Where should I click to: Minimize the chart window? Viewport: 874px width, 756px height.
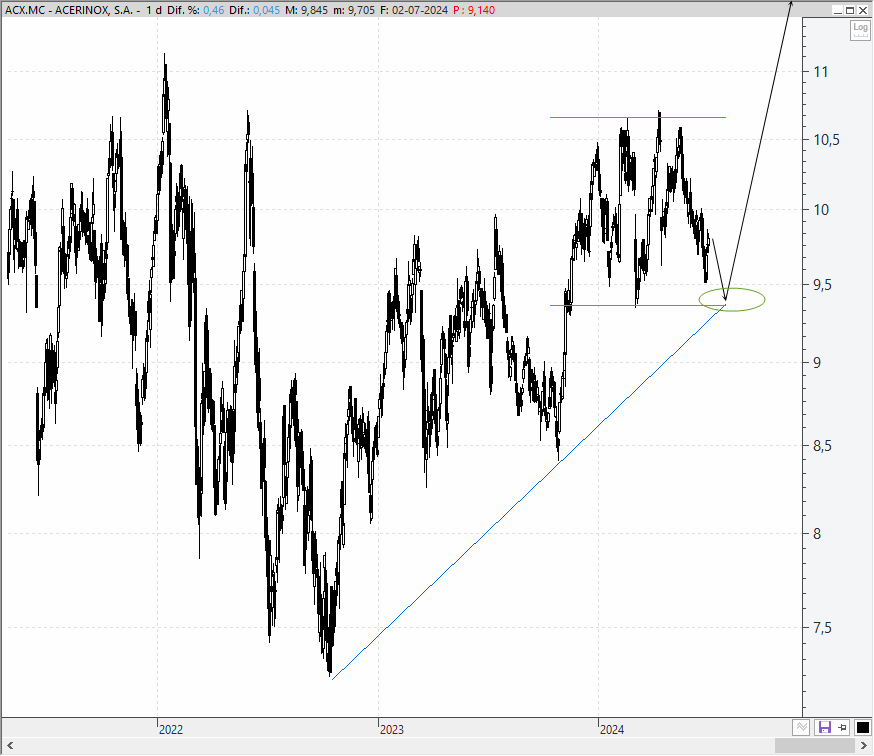pos(838,10)
